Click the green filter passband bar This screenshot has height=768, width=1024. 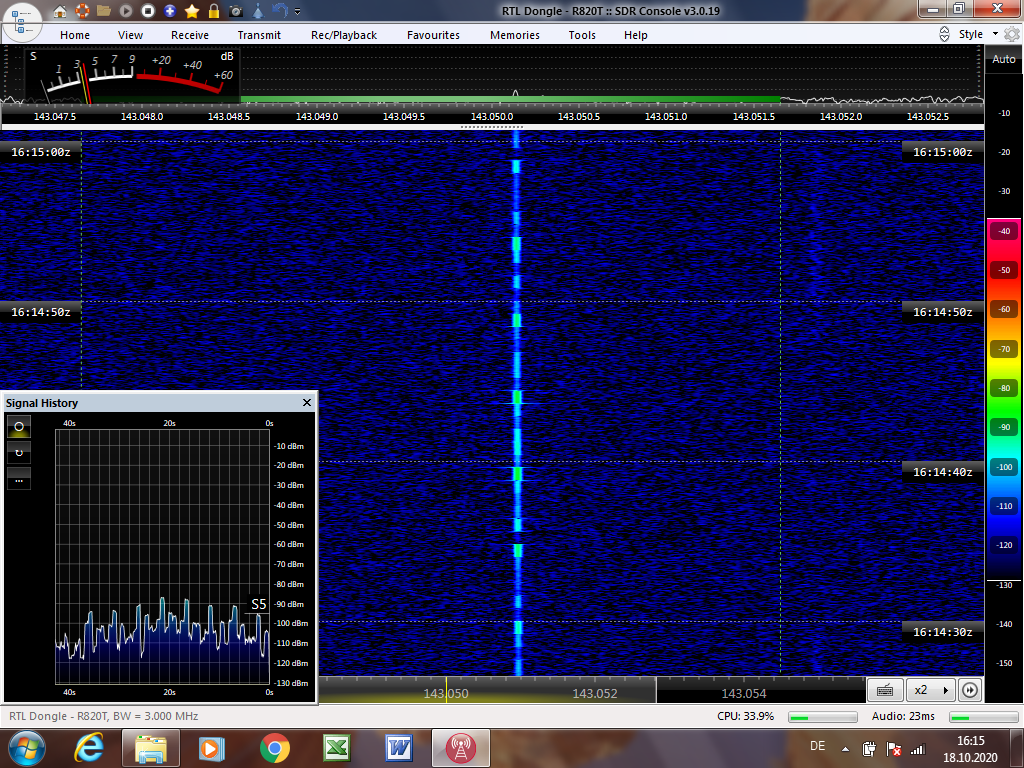tap(510, 100)
